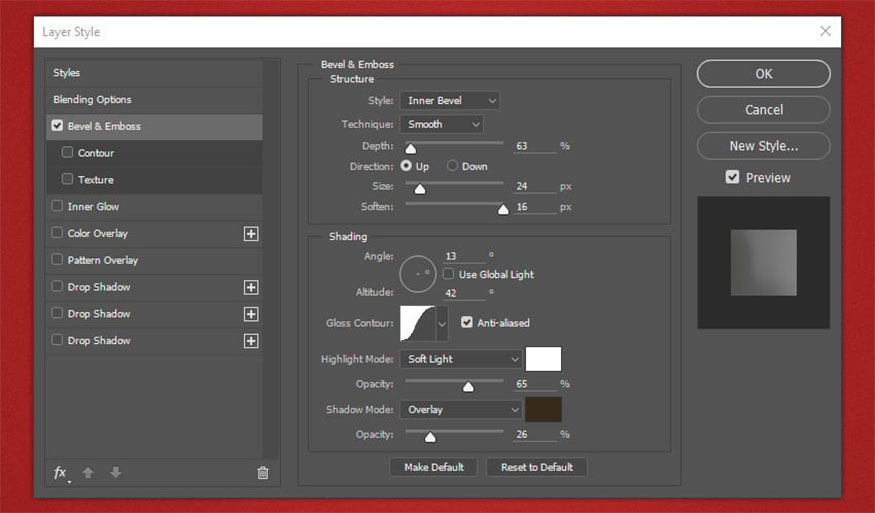The width and height of the screenshot is (875, 513).
Task: Open the Style dropdown showing Inner Bevel
Action: click(449, 101)
